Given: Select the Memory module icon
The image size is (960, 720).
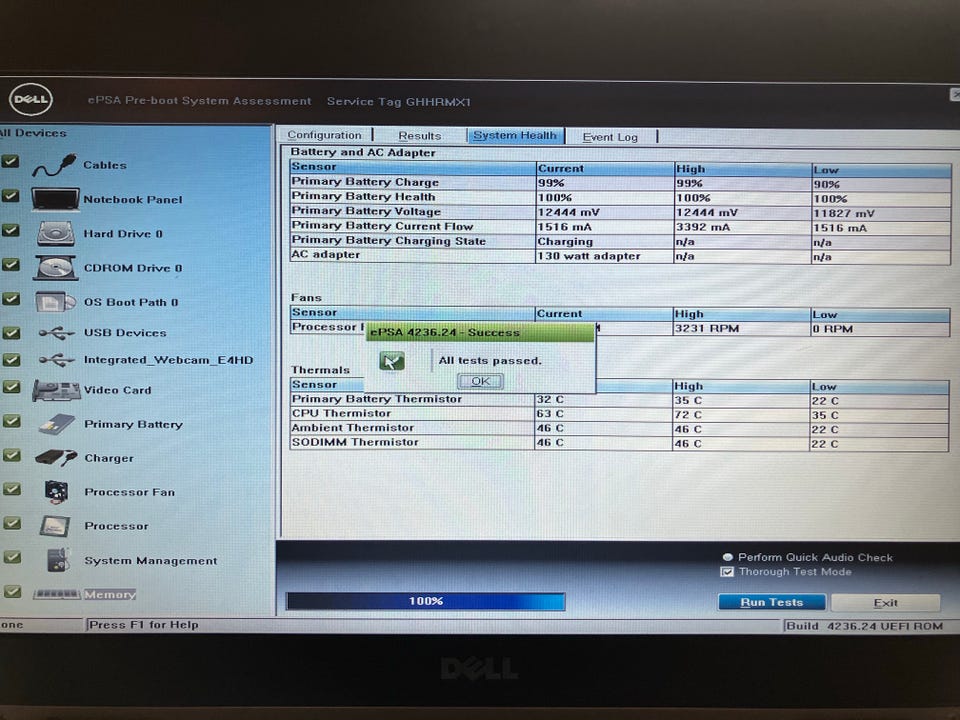Looking at the screenshot, I should pyautogui.click(x=56, y=594).
